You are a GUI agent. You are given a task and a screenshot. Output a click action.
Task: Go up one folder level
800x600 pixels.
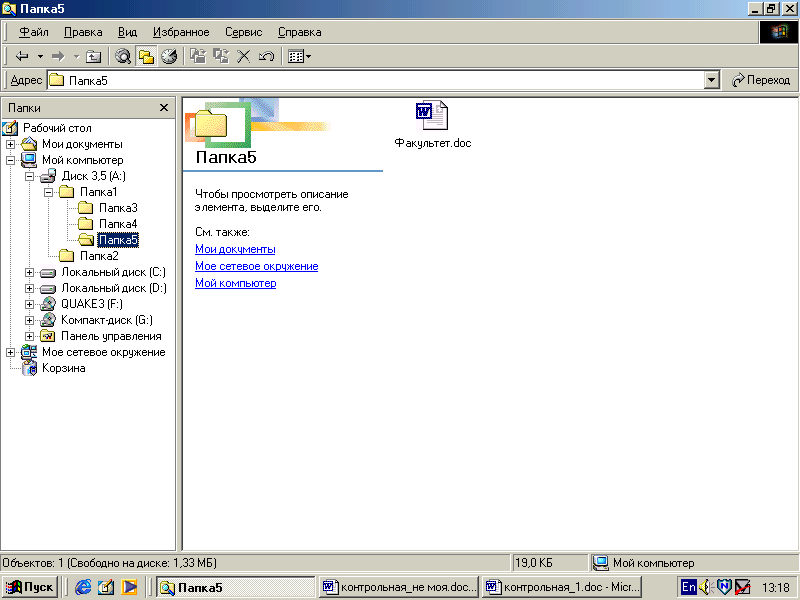point(93,56)
